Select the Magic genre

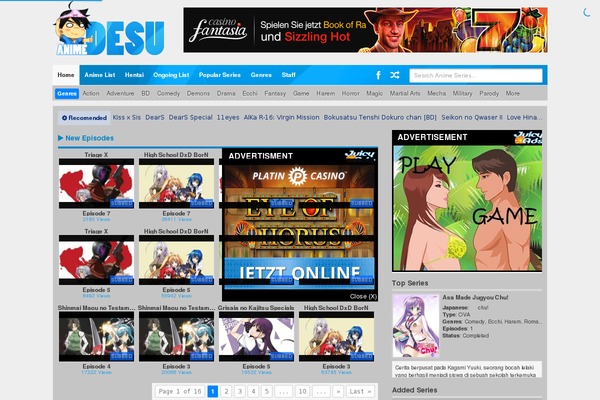(375, 93)
